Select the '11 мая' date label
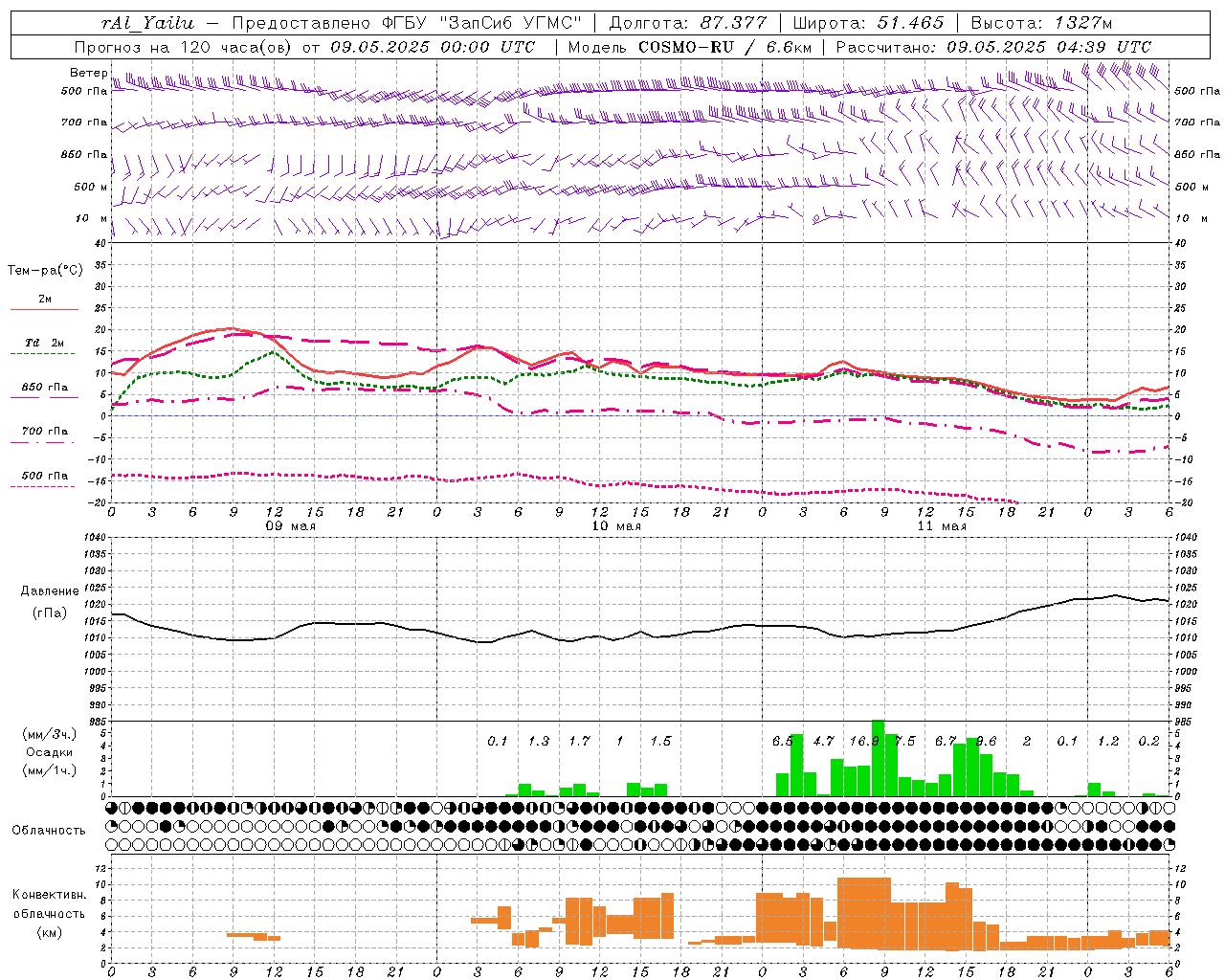 tap(942, 526)
